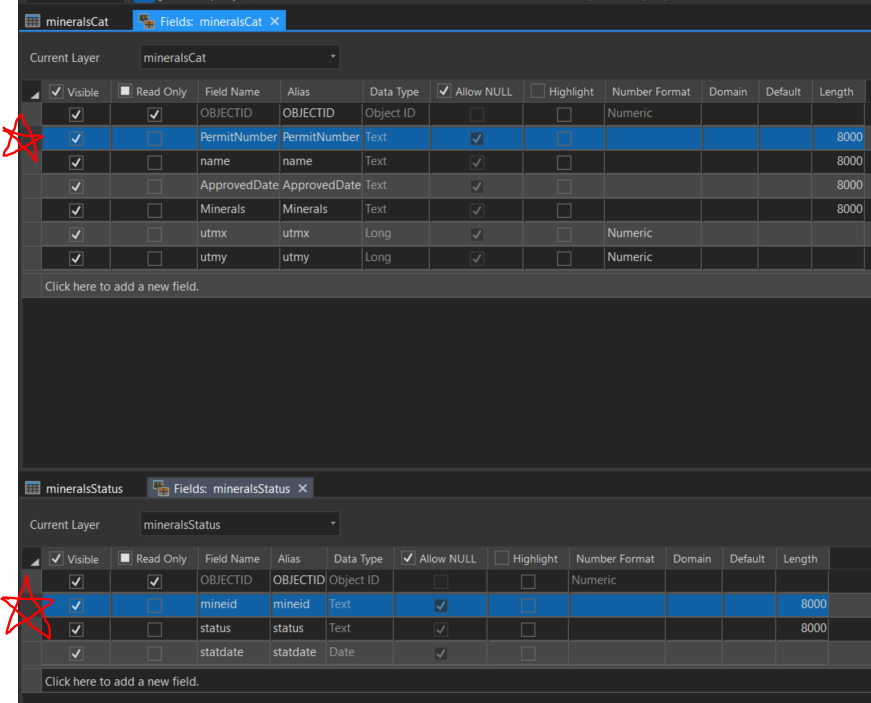
Task: Toggle Read Only checkbox for Minerals field
Action: 154,210
